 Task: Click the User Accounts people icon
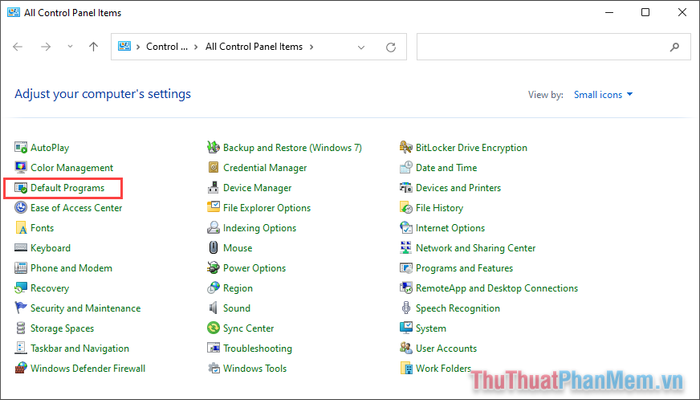(406, 348)
